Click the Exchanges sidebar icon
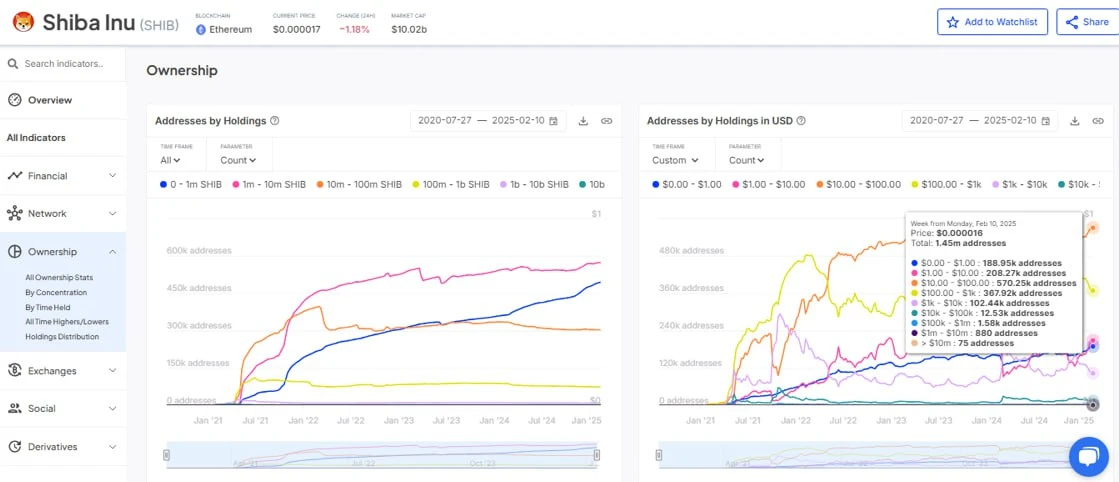The width and height of the screenshot is (1119, 482). pyautogui.click(x=14, y=371)
